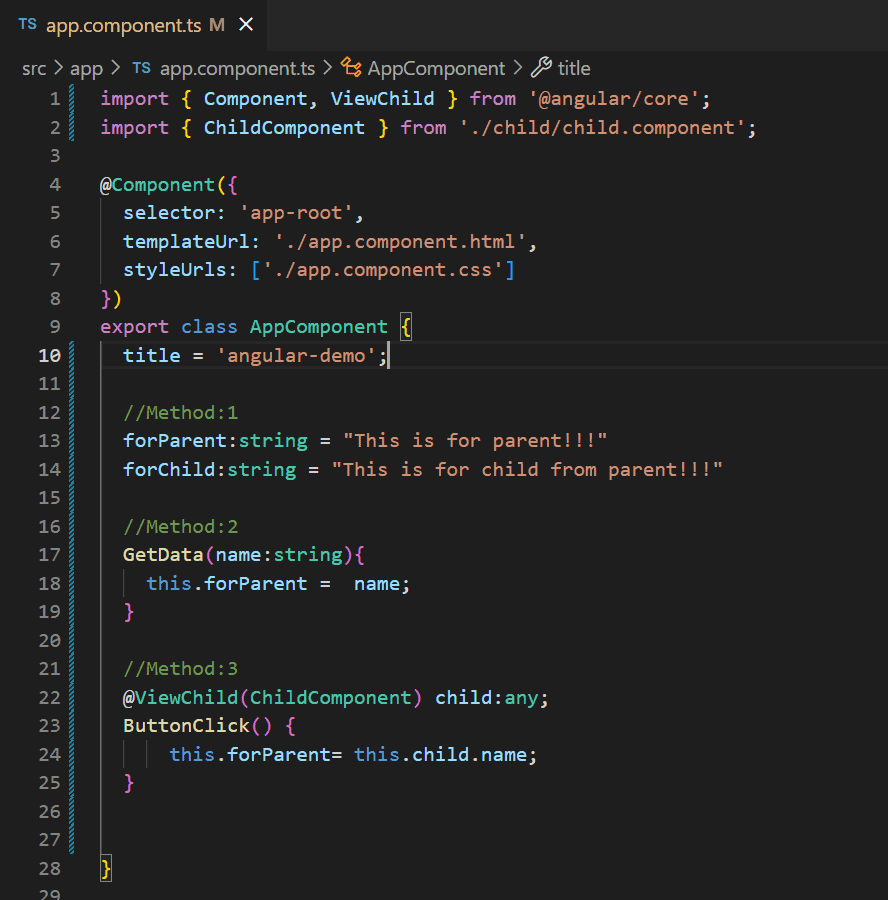Click the 'ViewChild' import identifier
This screenshot has height=900, width=888.
[x=382, y=99]
